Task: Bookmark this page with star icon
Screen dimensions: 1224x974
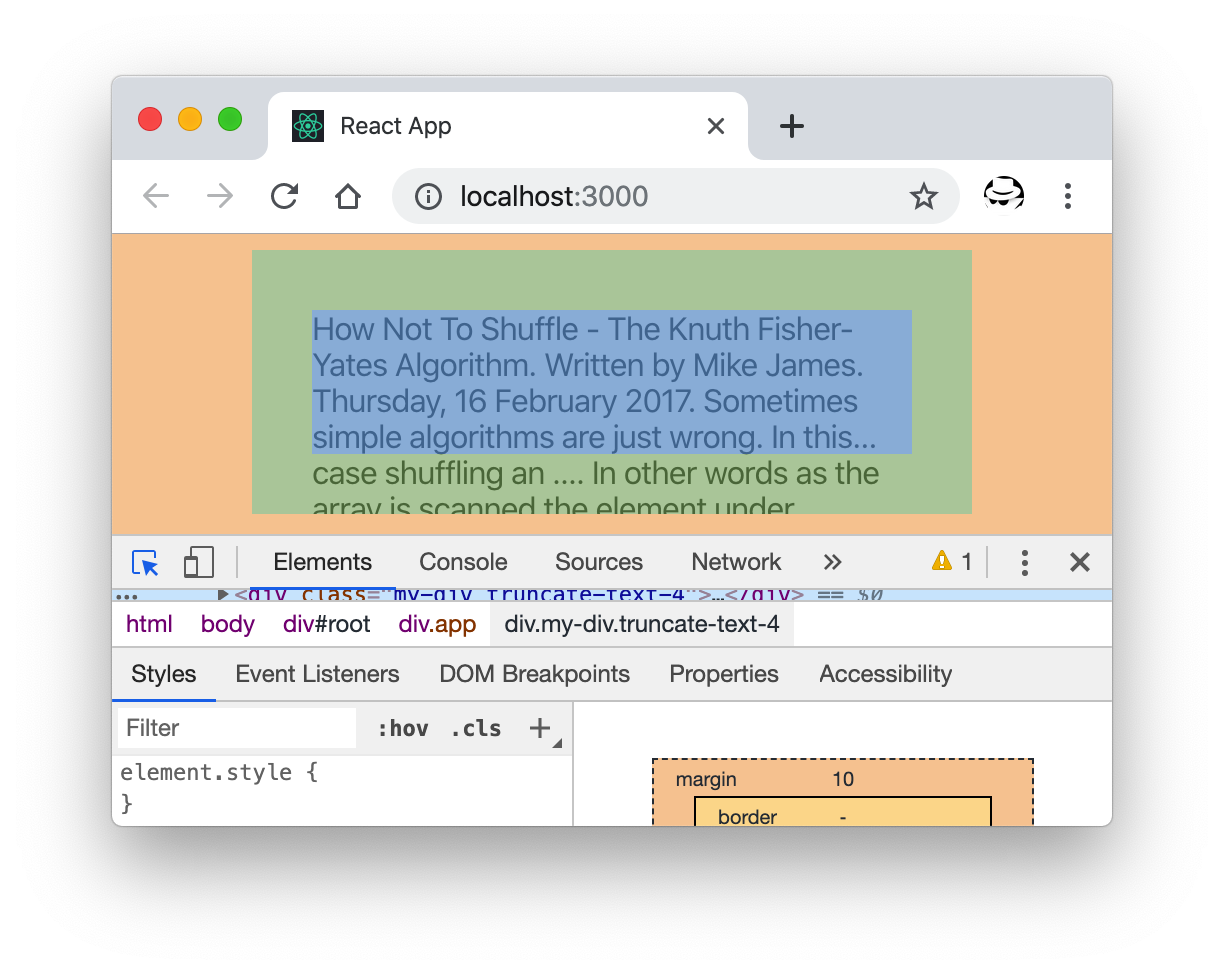Action: [x=923, y=196]
